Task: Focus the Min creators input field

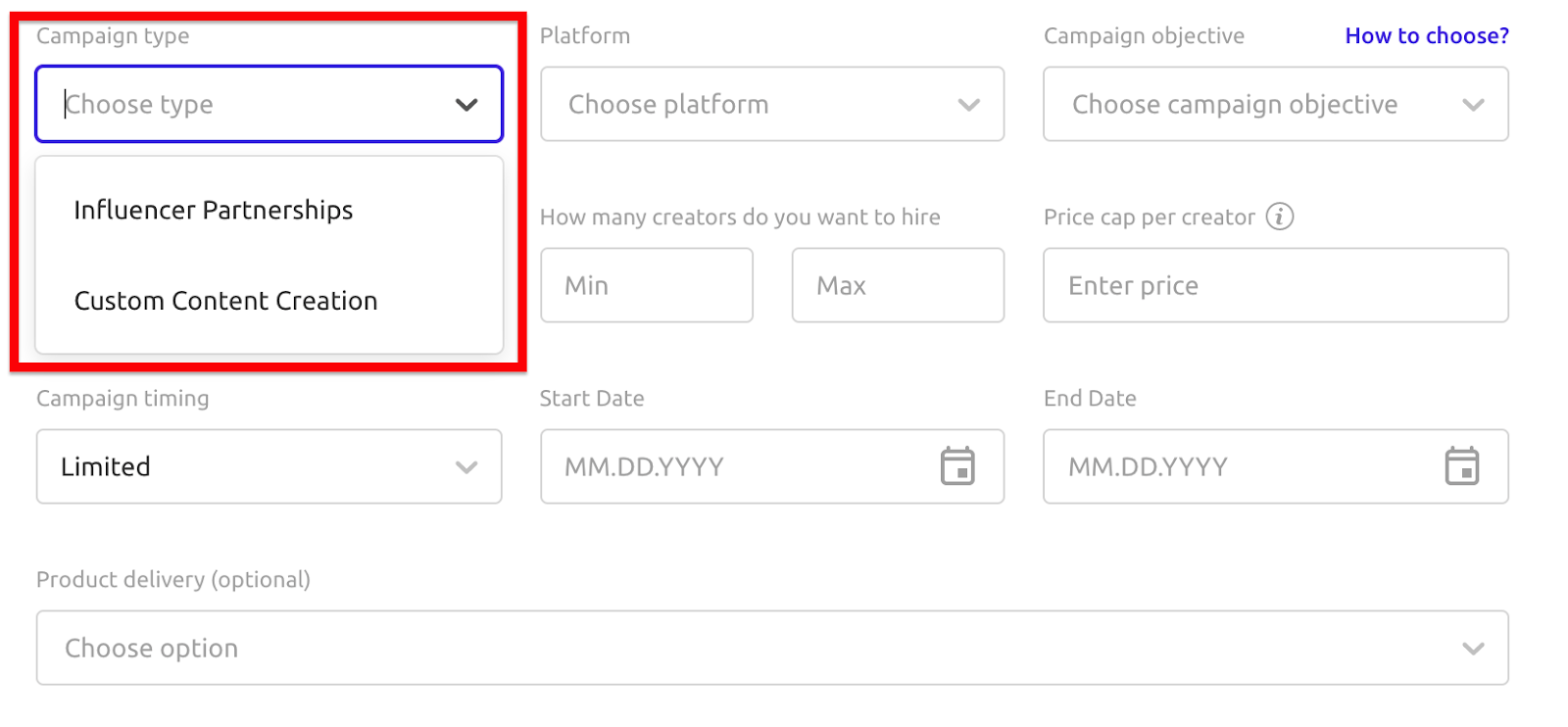Action: tap(647, 285)
